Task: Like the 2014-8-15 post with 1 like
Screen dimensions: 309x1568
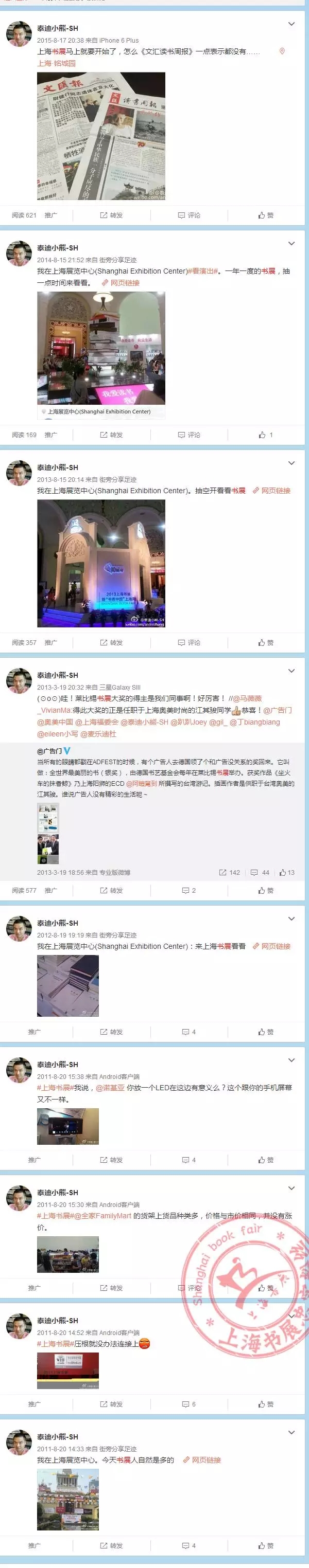Action: (266, 435)
